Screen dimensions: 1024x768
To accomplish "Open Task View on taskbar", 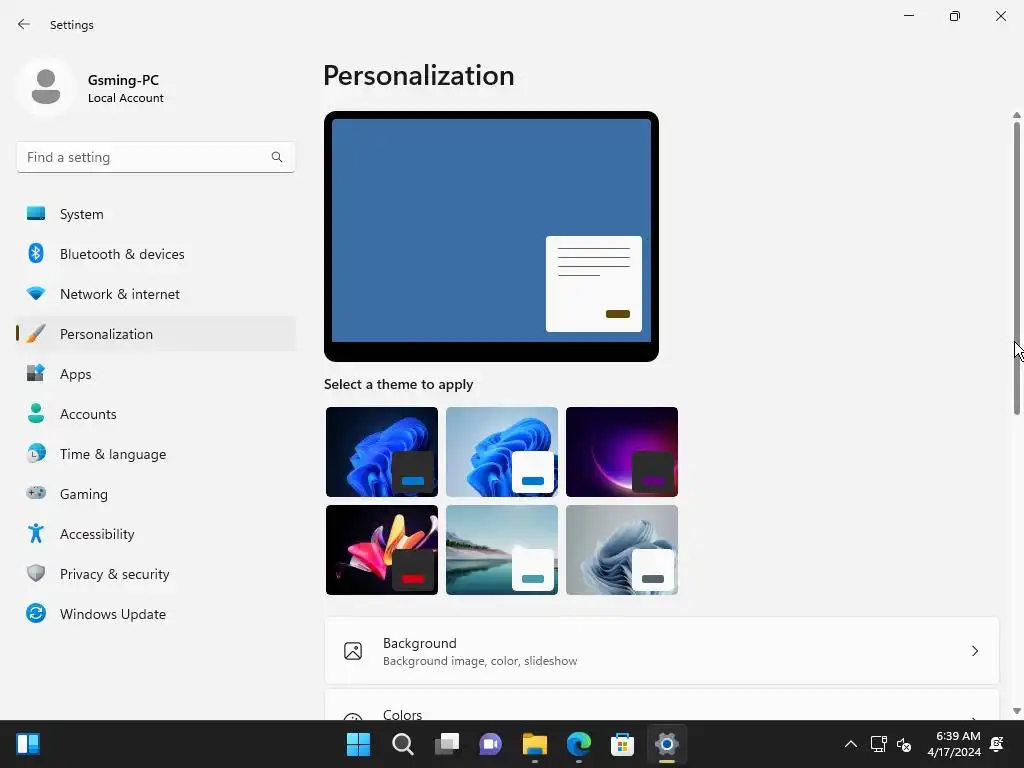I will pyautogui.click(x=447, y=744).
